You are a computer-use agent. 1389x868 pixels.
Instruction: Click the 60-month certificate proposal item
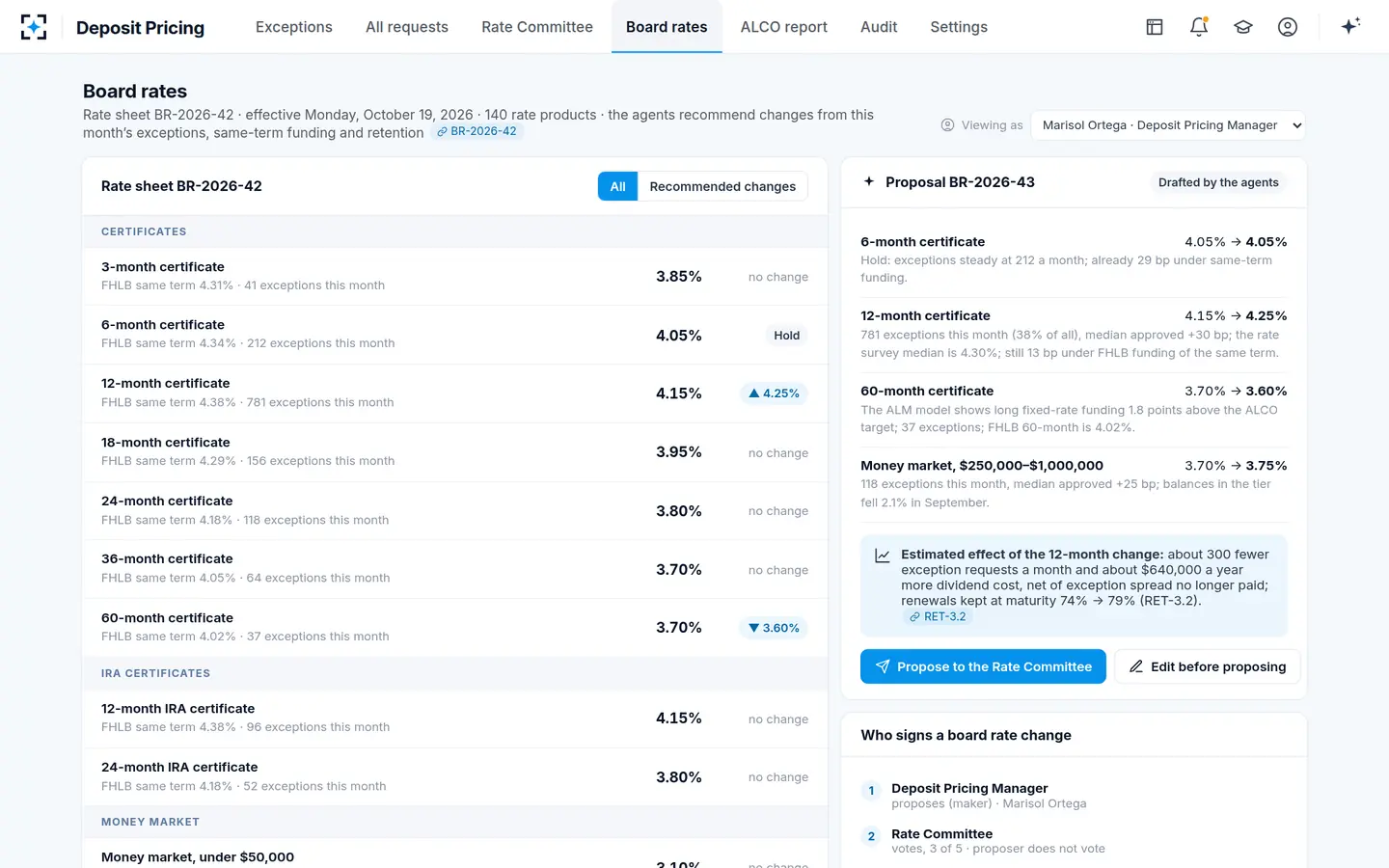(1074, 410)
